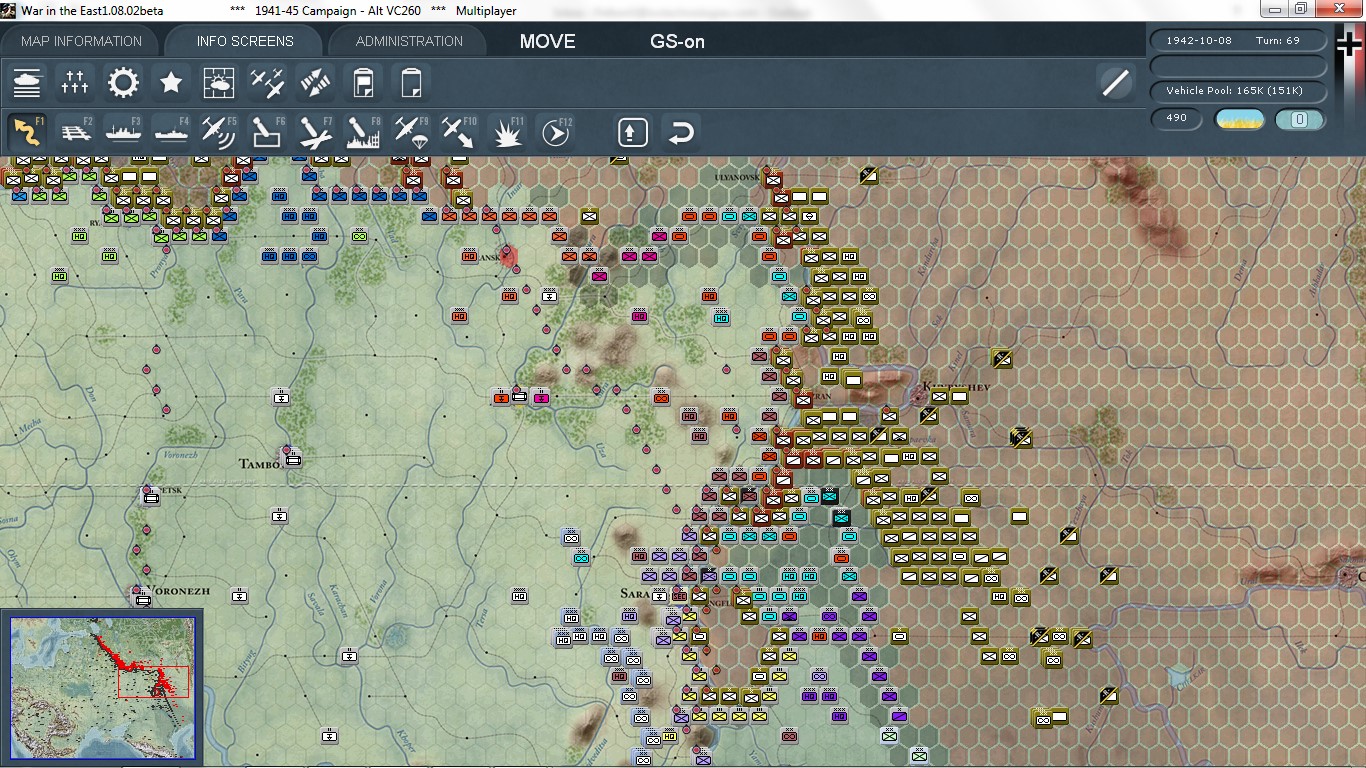Toggle unit counters with the tank icon

pos(27,82)
